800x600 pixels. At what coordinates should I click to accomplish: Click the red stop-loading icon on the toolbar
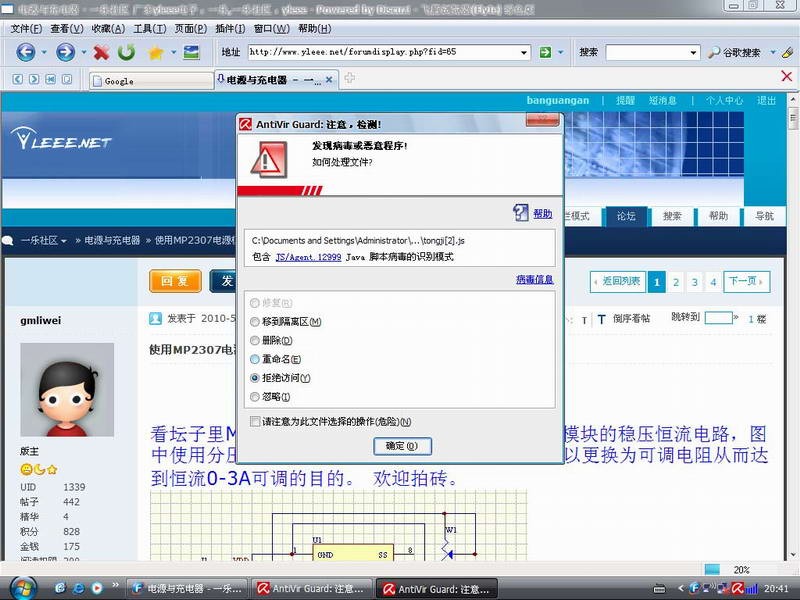click(x=100, y=52)
